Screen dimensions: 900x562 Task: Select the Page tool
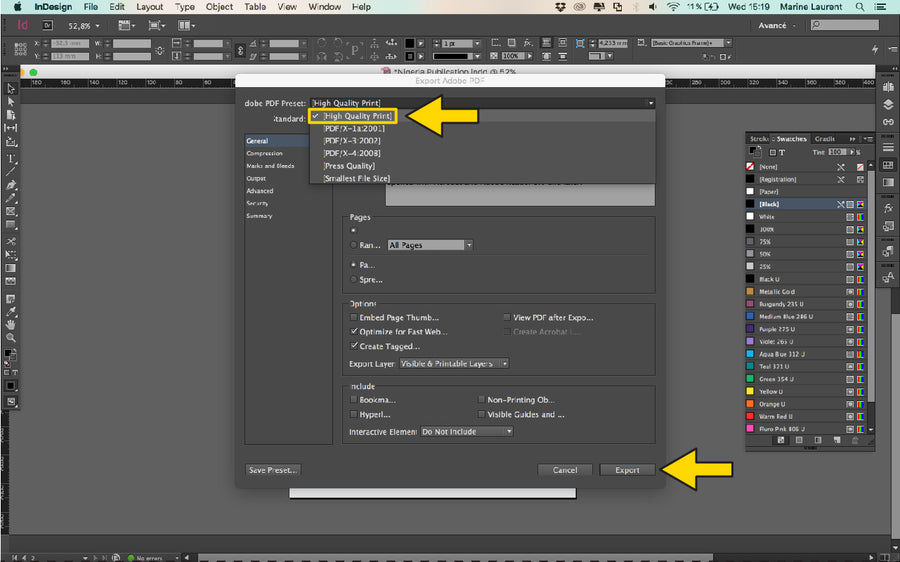point(11,114)
